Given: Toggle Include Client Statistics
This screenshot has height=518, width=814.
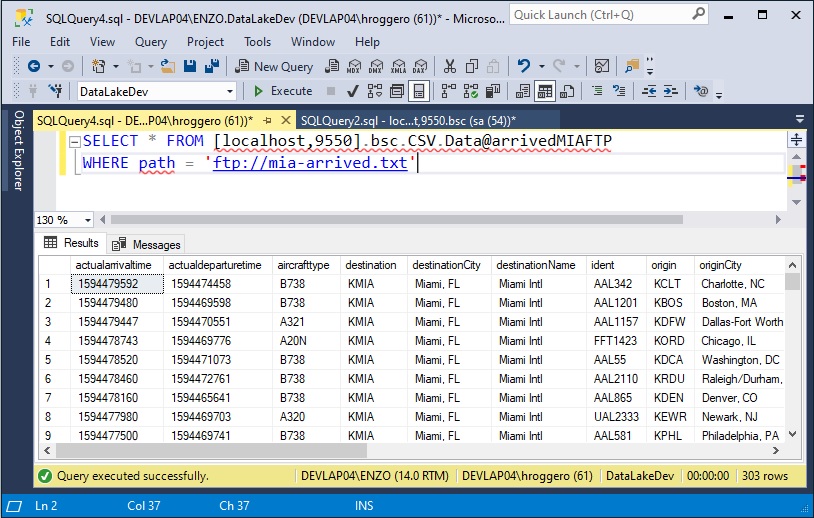Looking at the screenshot, I should click(493, 91).
